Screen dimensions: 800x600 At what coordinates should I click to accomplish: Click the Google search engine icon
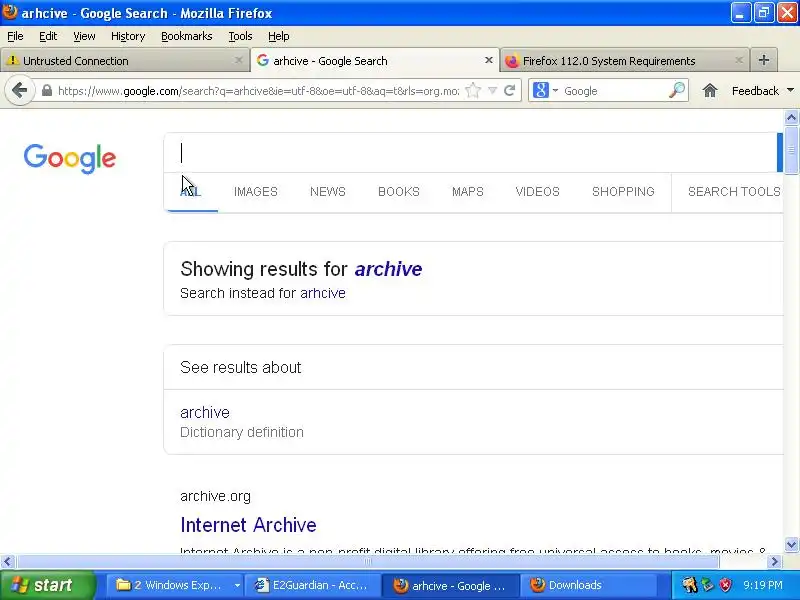pos(540,91)
